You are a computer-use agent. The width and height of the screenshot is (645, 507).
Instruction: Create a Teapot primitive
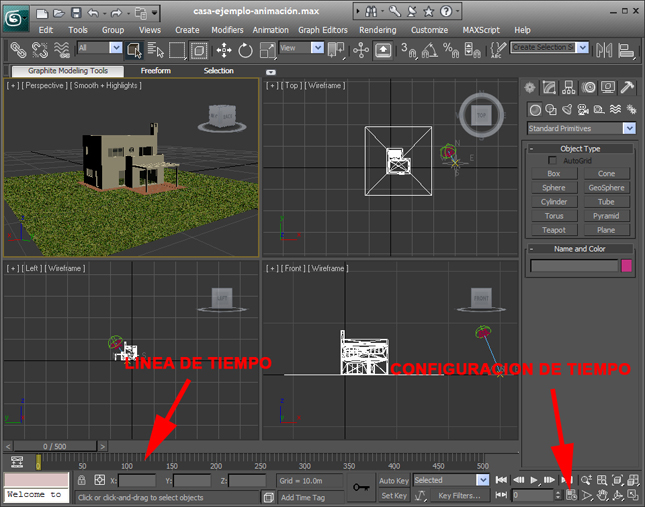[554, 229]
